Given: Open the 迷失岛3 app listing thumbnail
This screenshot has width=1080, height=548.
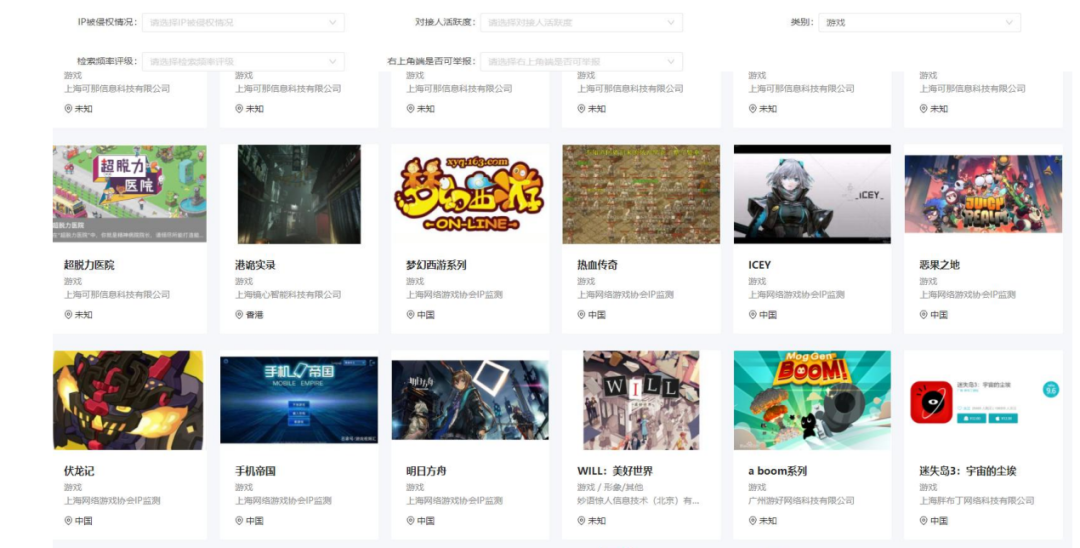Looking at the screenshot, I should 983,402.
